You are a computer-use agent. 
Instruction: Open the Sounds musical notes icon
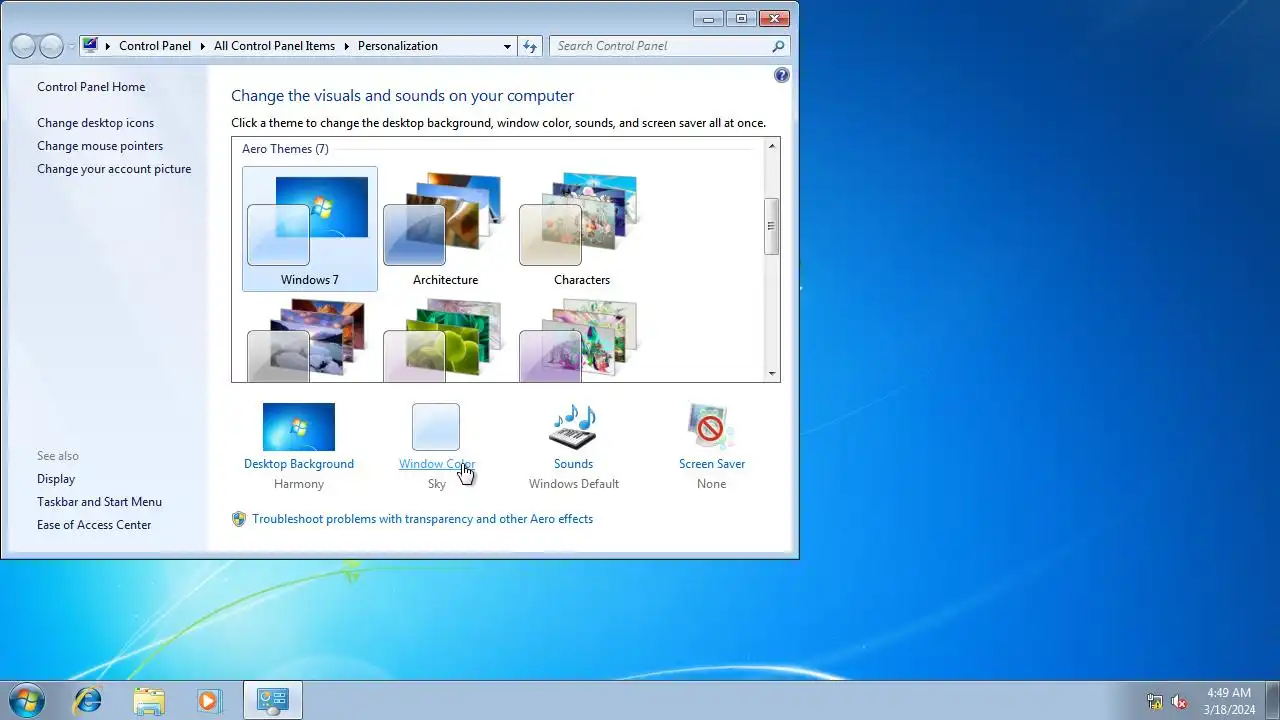click(573, 427)
